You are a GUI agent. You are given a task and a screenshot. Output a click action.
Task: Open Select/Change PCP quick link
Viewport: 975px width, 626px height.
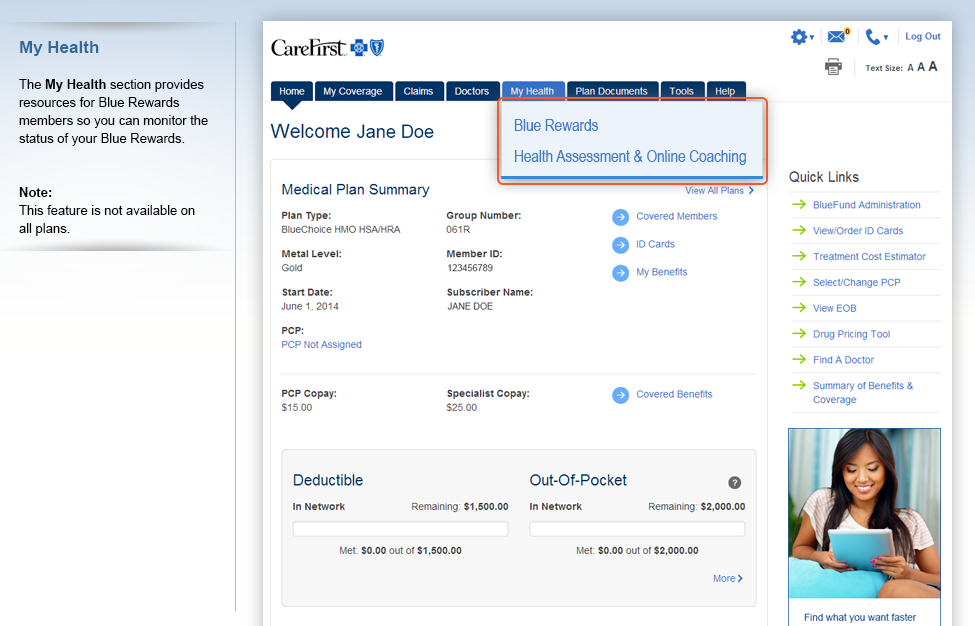[x=857, y=282]
